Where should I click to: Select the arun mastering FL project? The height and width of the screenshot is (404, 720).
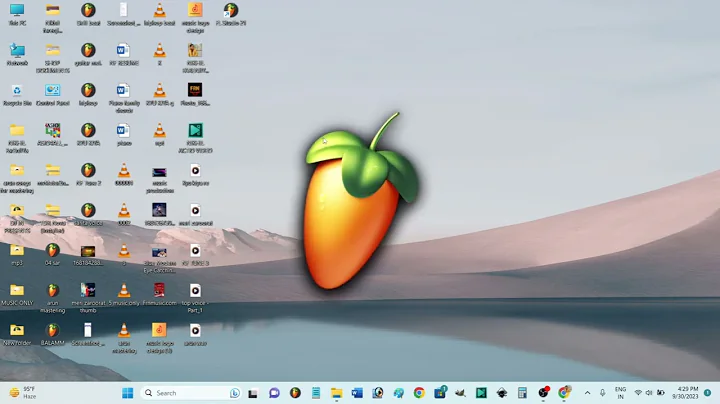point(52,298)
